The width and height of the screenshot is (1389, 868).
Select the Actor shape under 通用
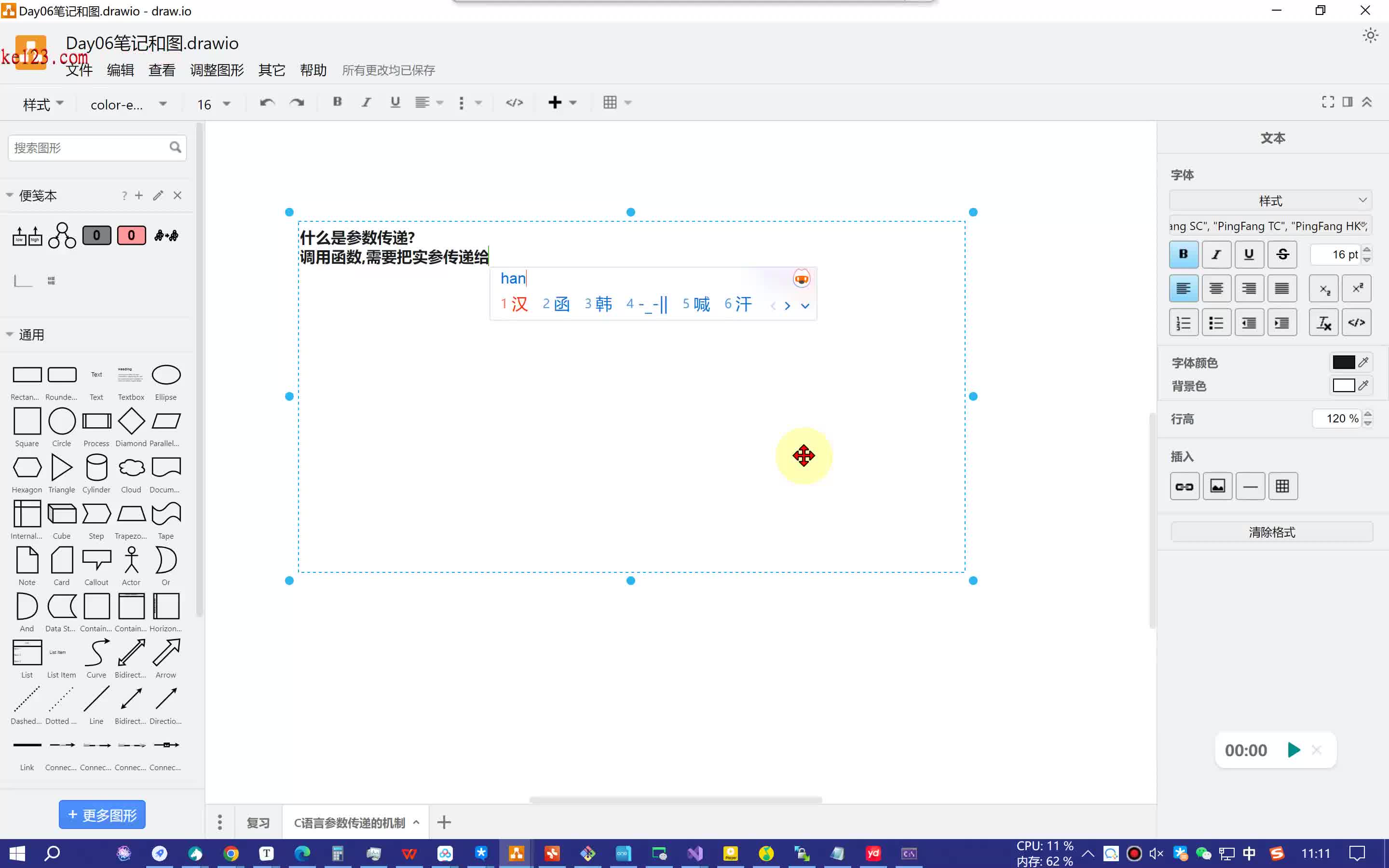click(x=131, y=560)
